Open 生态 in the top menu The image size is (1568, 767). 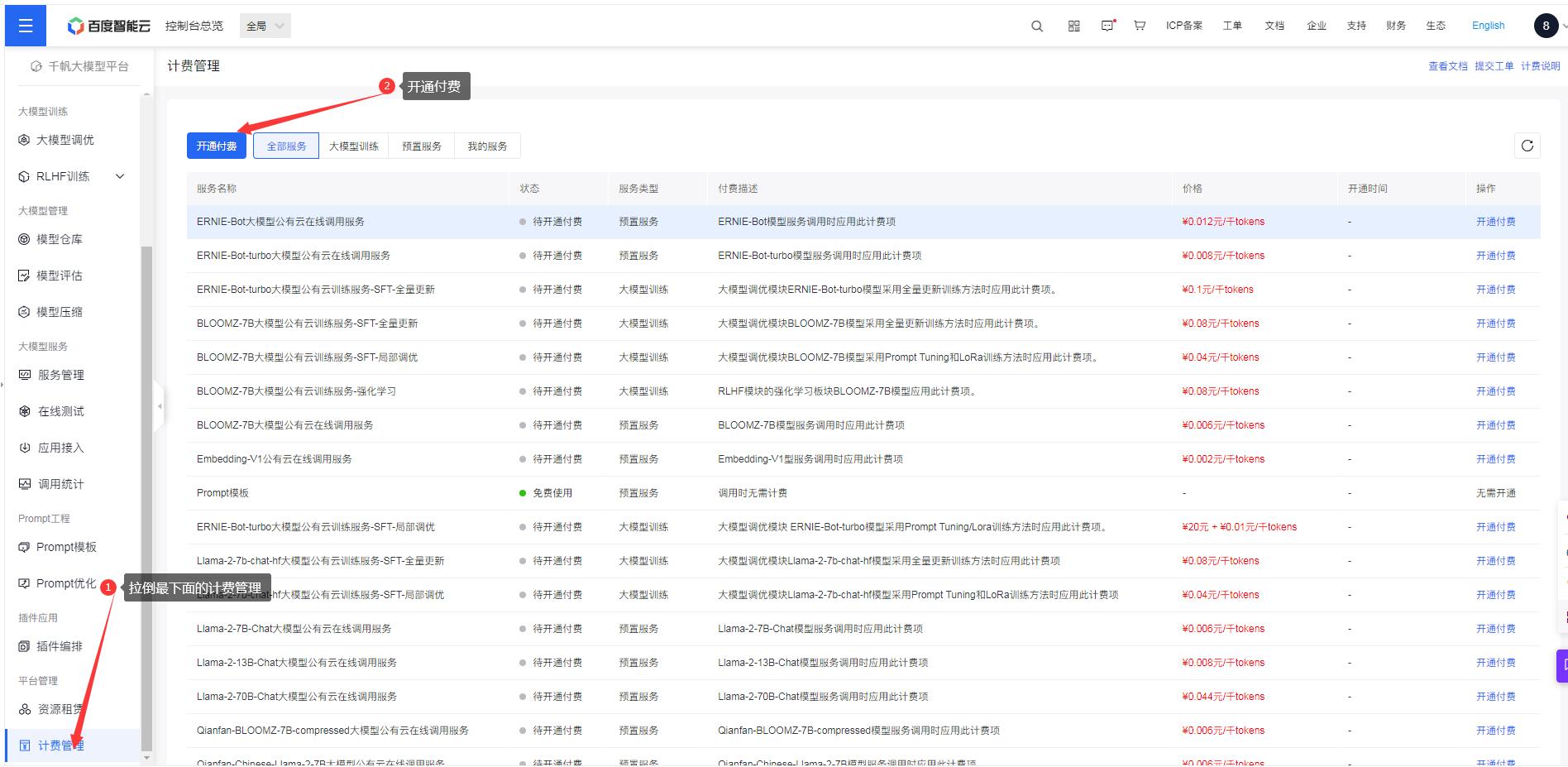point(1436,26)
